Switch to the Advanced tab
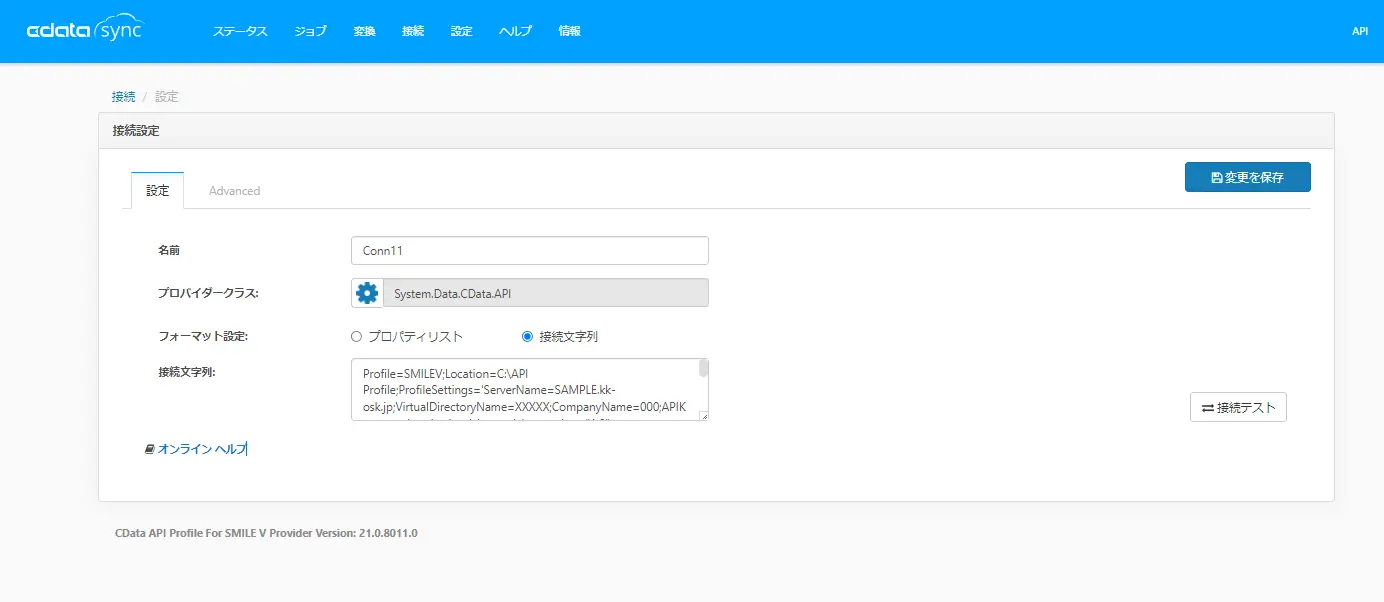The height and width of the screenshot is (602, 1384). 235,191
